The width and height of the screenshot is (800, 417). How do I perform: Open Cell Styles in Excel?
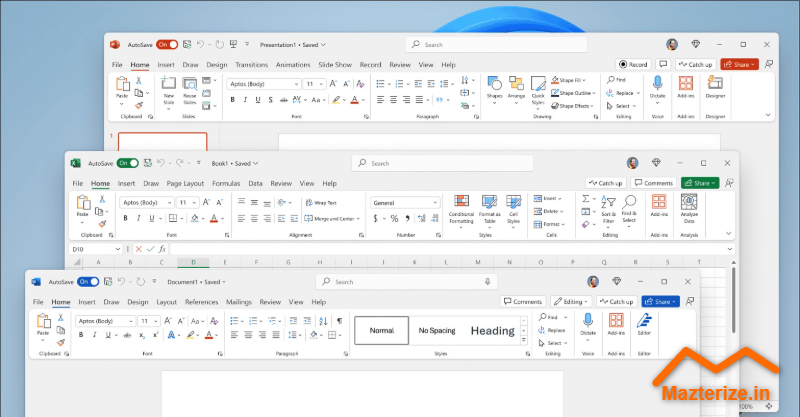pos(513,210)
